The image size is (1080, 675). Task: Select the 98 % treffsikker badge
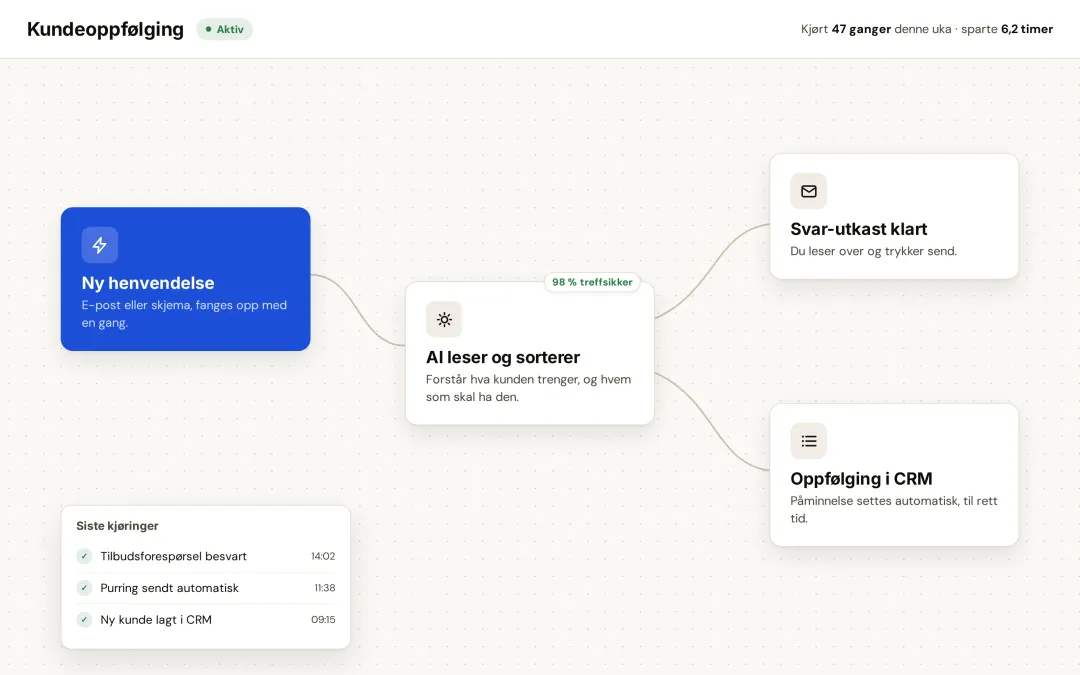click(592, 282)
